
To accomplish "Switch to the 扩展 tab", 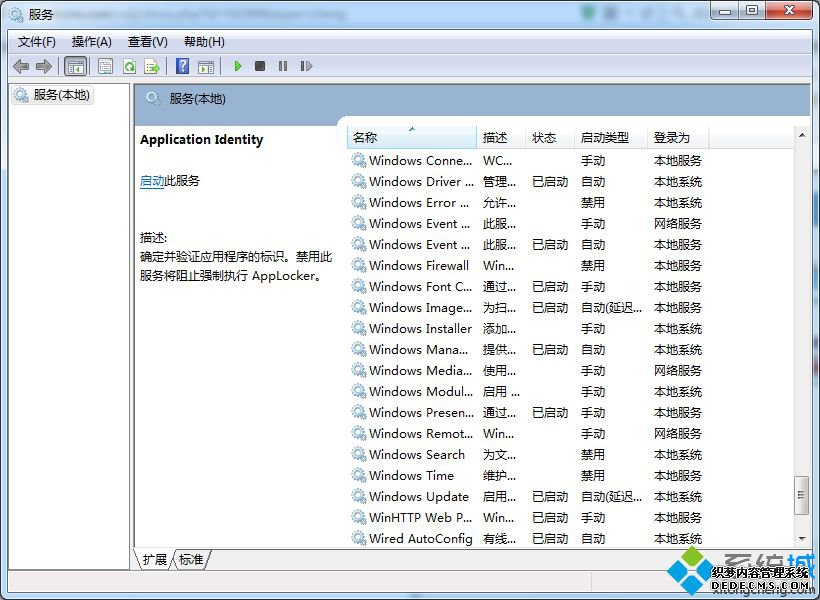I will [x=154, y=559].
